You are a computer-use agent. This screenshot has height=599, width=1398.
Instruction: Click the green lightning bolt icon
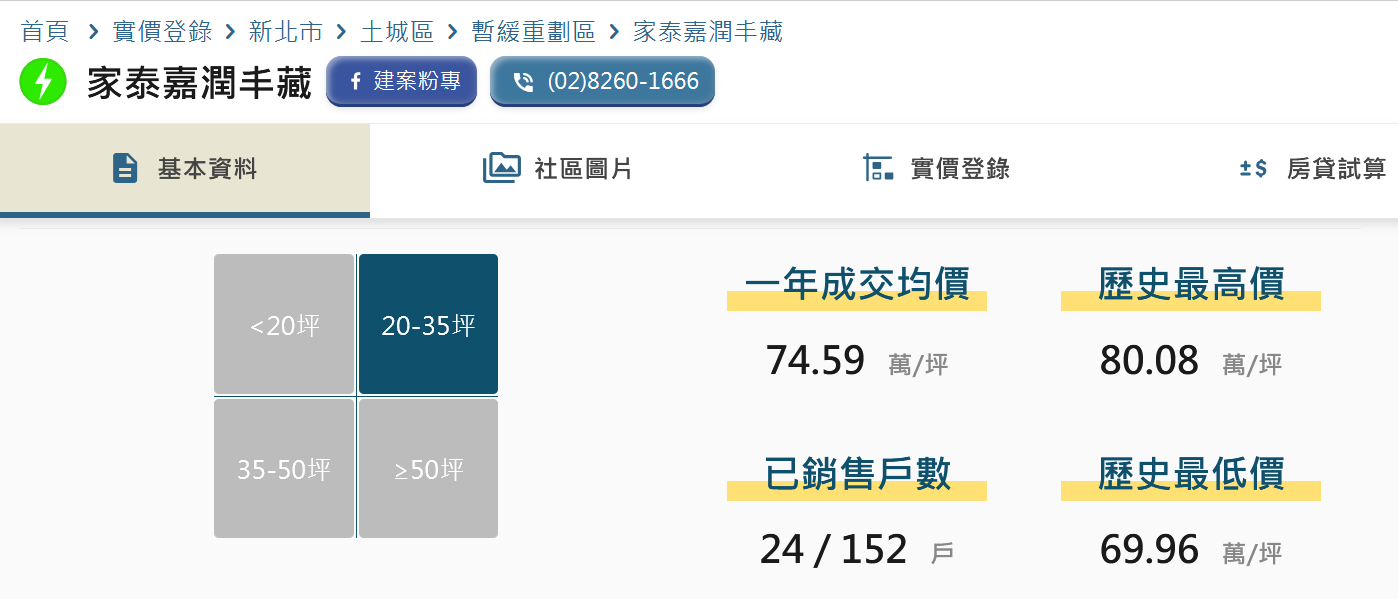42,82
